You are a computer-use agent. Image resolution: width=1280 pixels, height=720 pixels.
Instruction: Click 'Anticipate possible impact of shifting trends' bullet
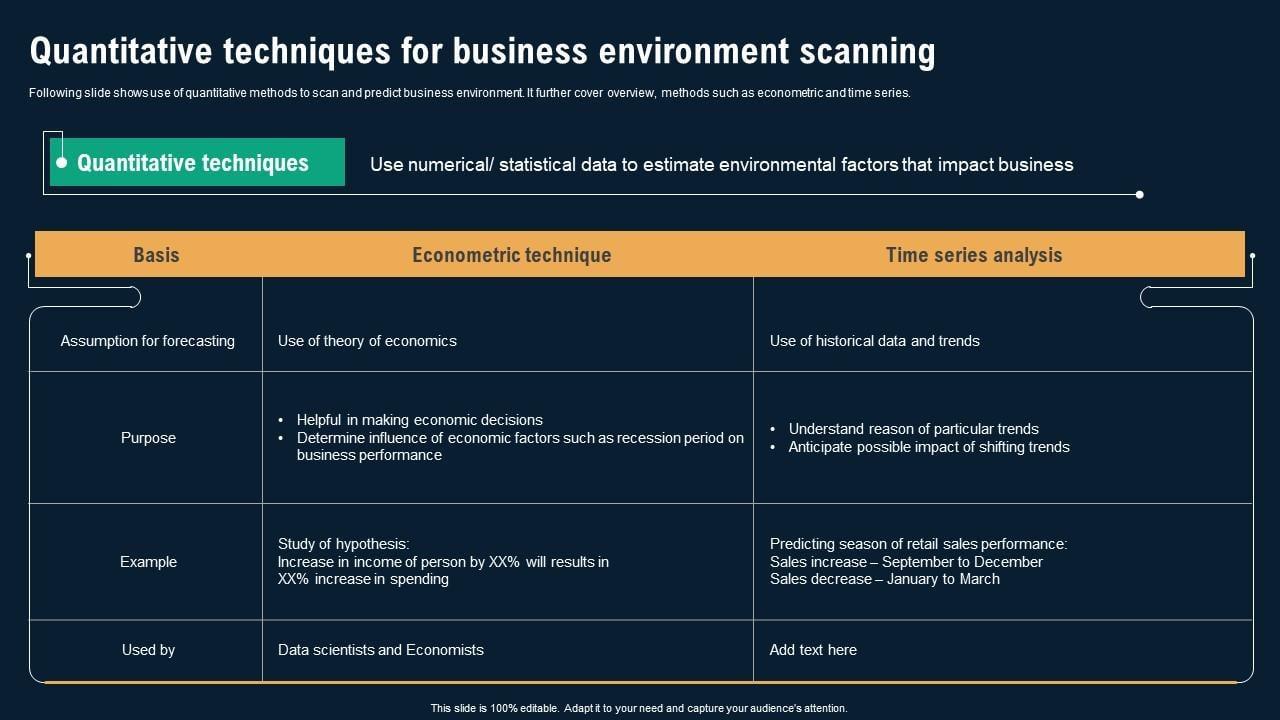click(928, 447)
